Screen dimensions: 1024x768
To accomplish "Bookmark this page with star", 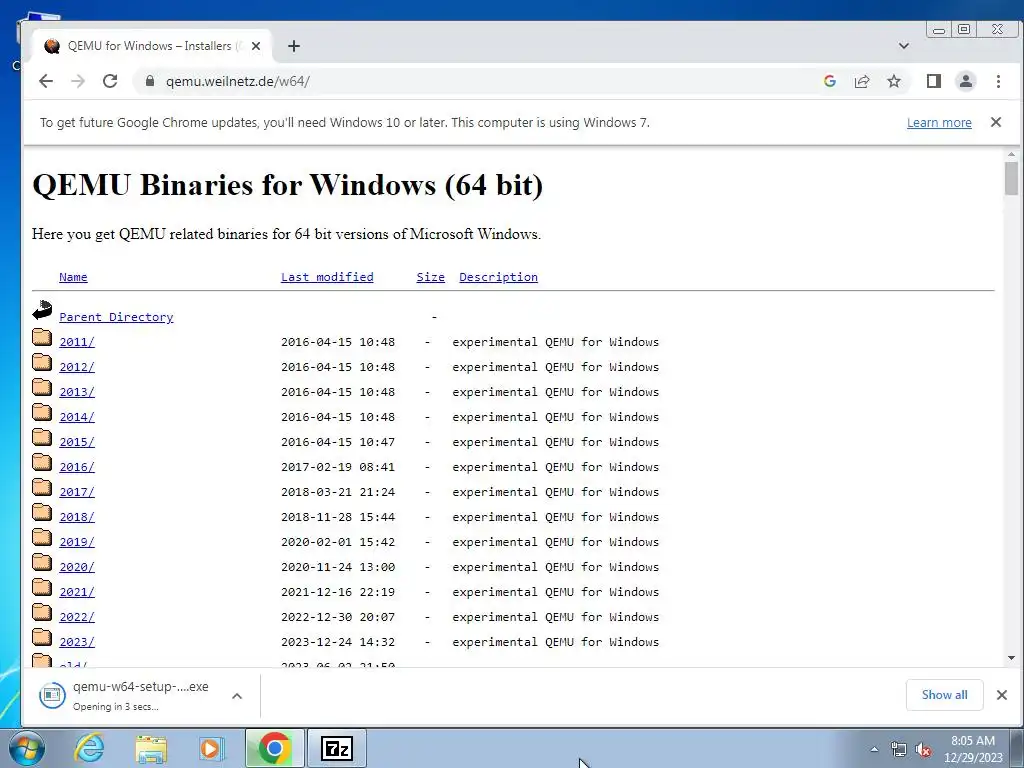I will tap(893, 81).
